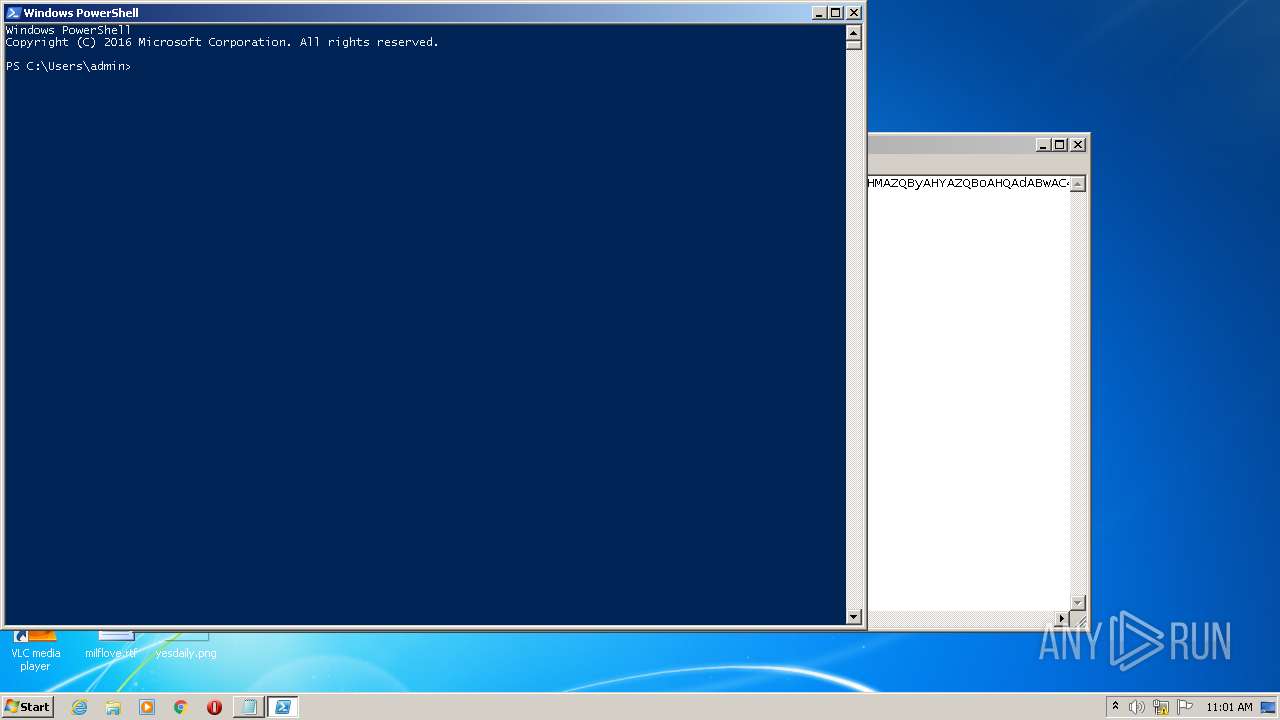Open the volume speaker tray icon

click(x=1137, y=707)
